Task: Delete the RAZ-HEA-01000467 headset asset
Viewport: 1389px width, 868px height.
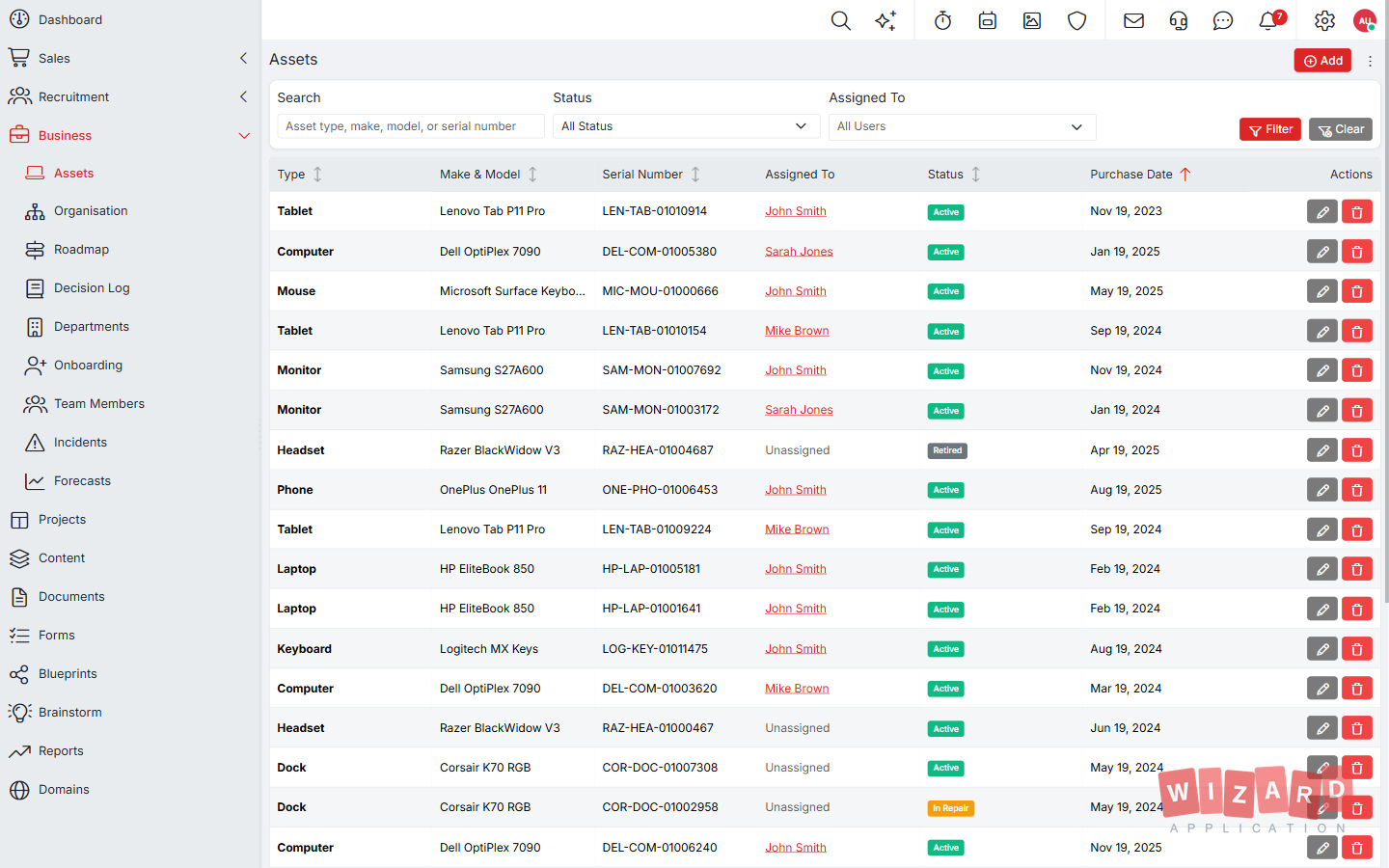Action: pos(1357,728)
